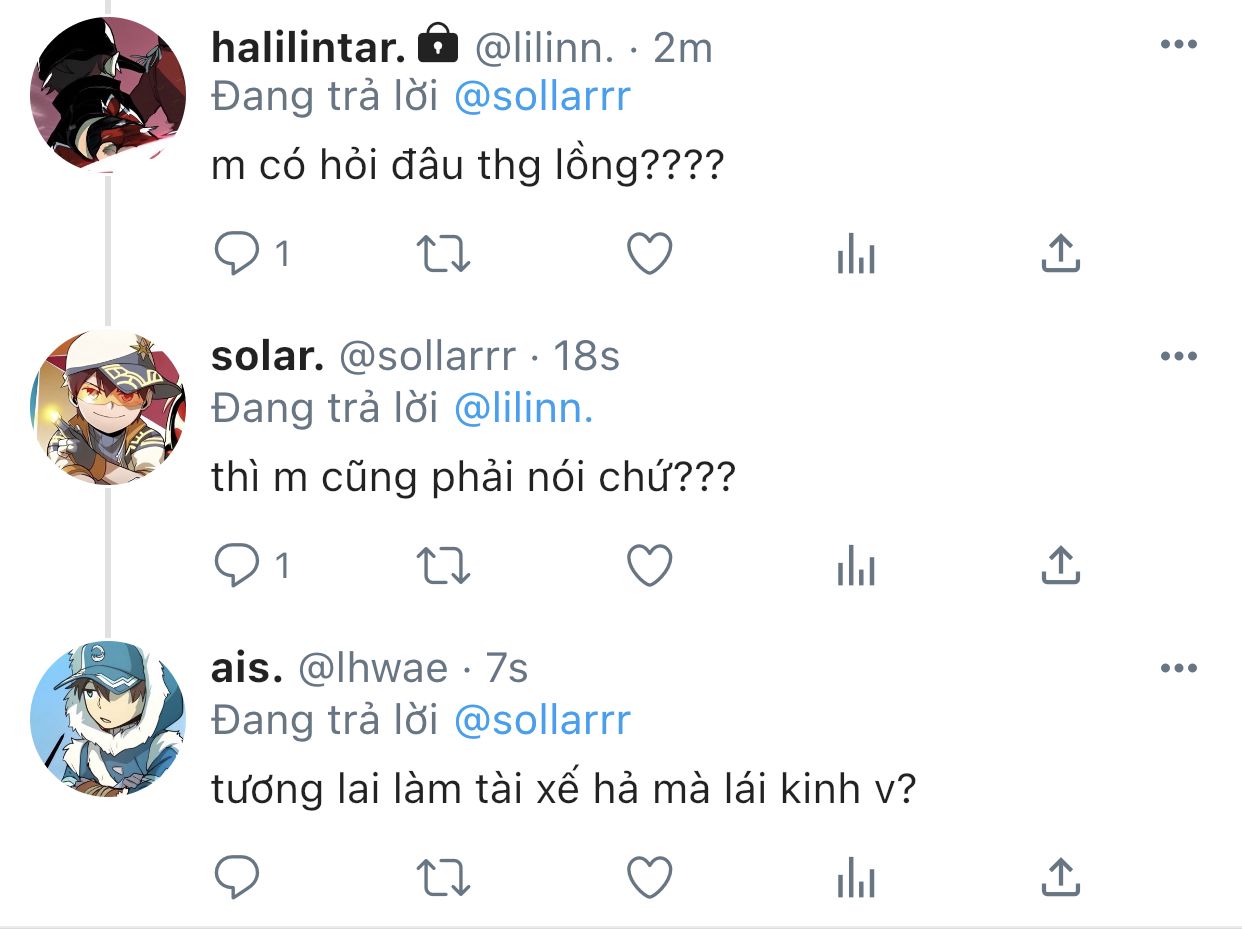Share halilintar's tweet
This screenshot has height=929, width=1242.
pyautogui.click(x=1060, y=255)
